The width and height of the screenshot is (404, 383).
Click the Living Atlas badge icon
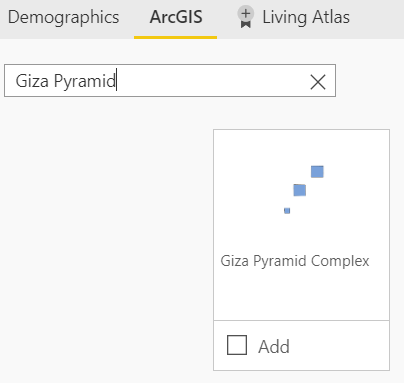click(246, 17)
